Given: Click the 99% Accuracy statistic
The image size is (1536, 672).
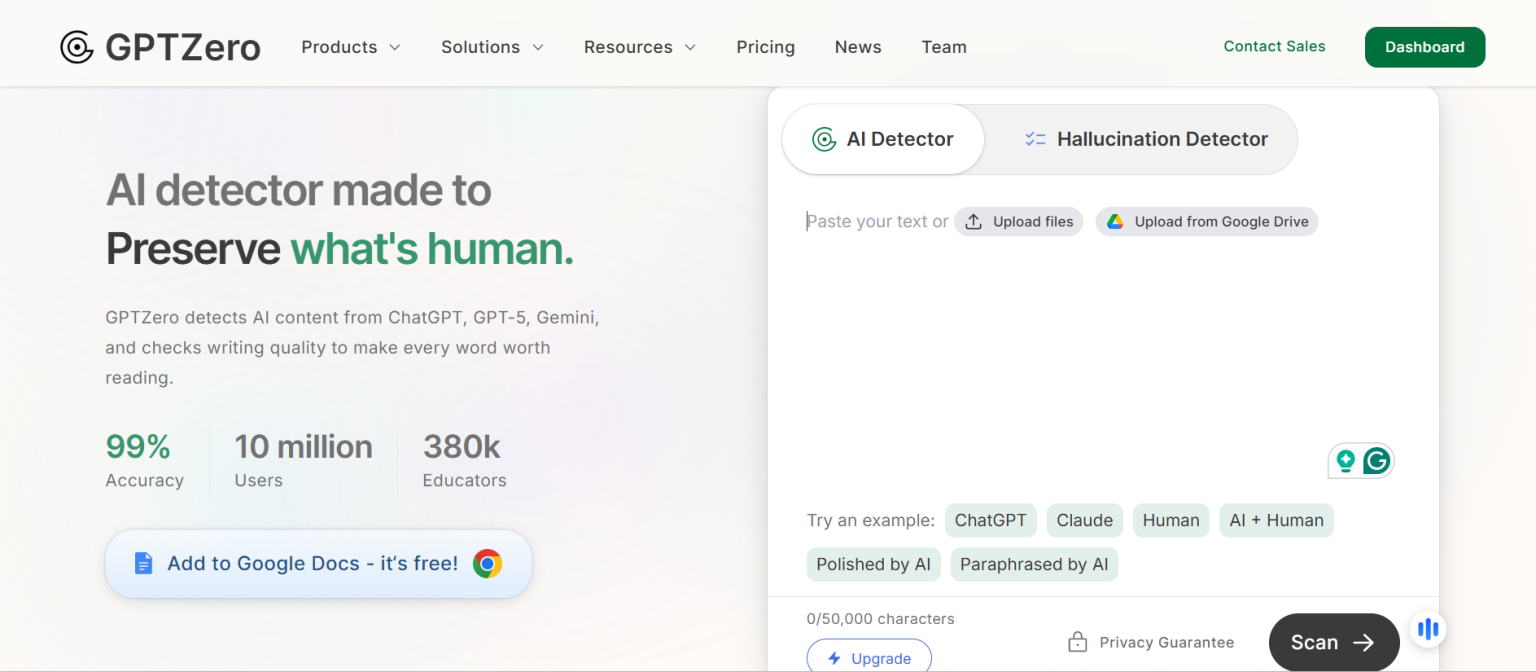Looking at the screenshot, I should pos(145,460).
